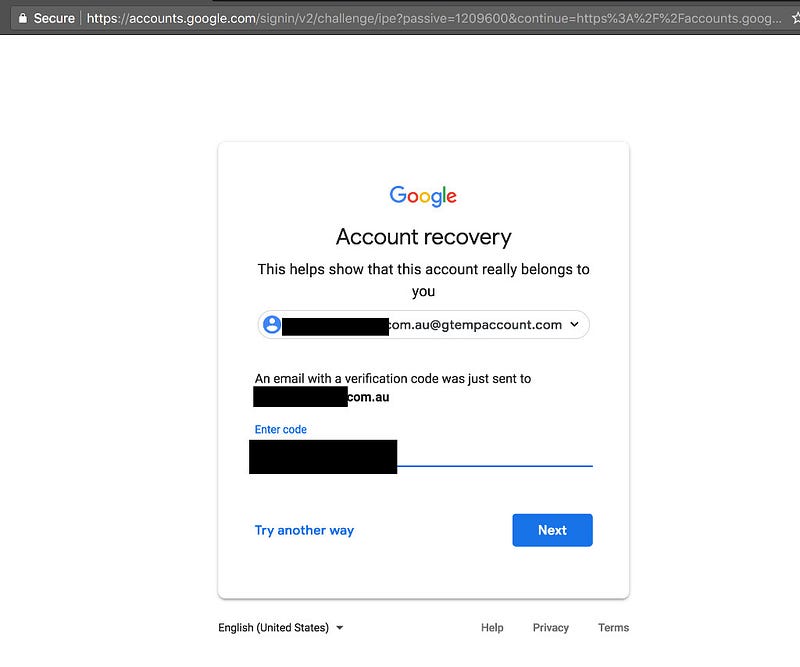Expand the account switcher chevron
Viewport: 800px width, 667px height.
tap(574, 324)
